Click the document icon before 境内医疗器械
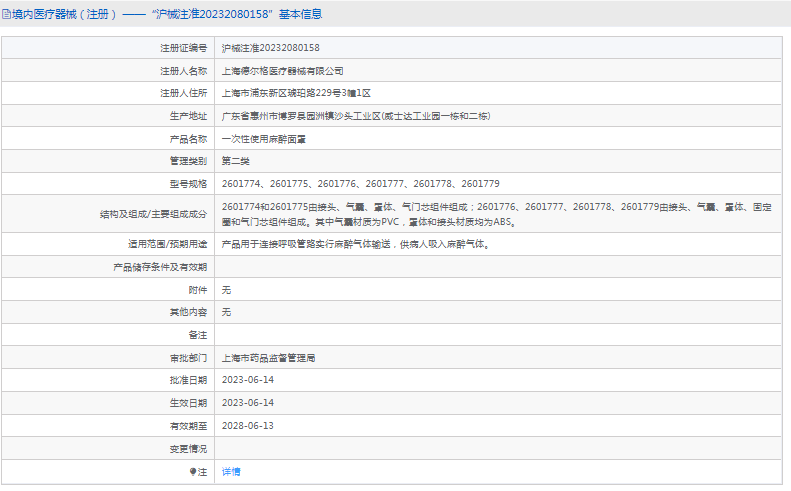 [x=6, y=14]
